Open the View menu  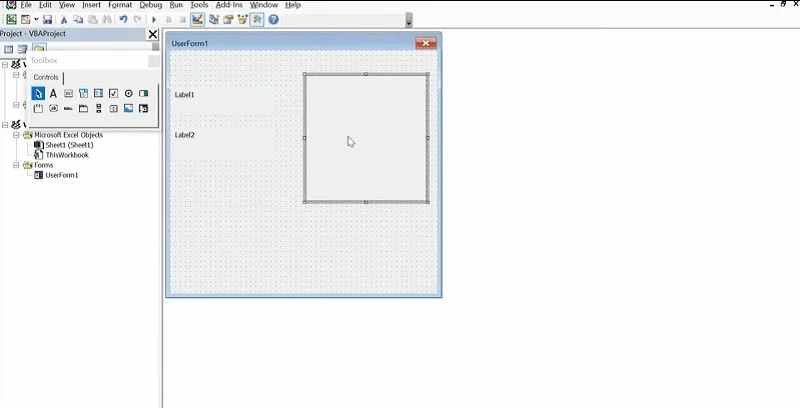67,5
